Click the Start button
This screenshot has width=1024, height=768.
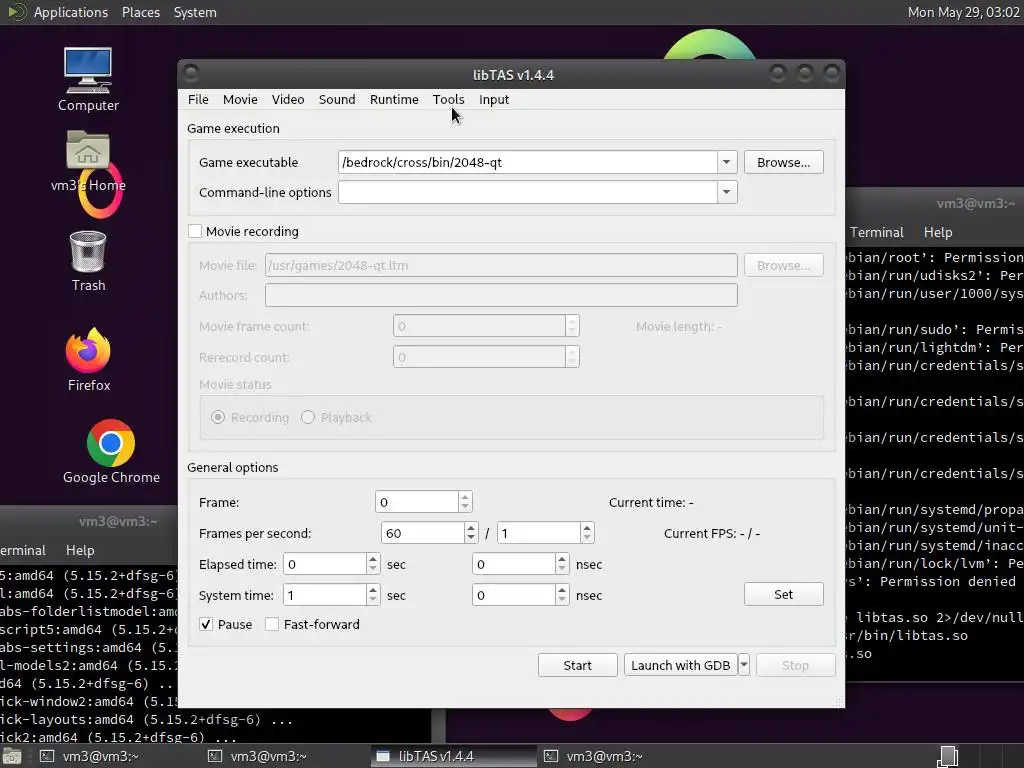tap(577, 665)
